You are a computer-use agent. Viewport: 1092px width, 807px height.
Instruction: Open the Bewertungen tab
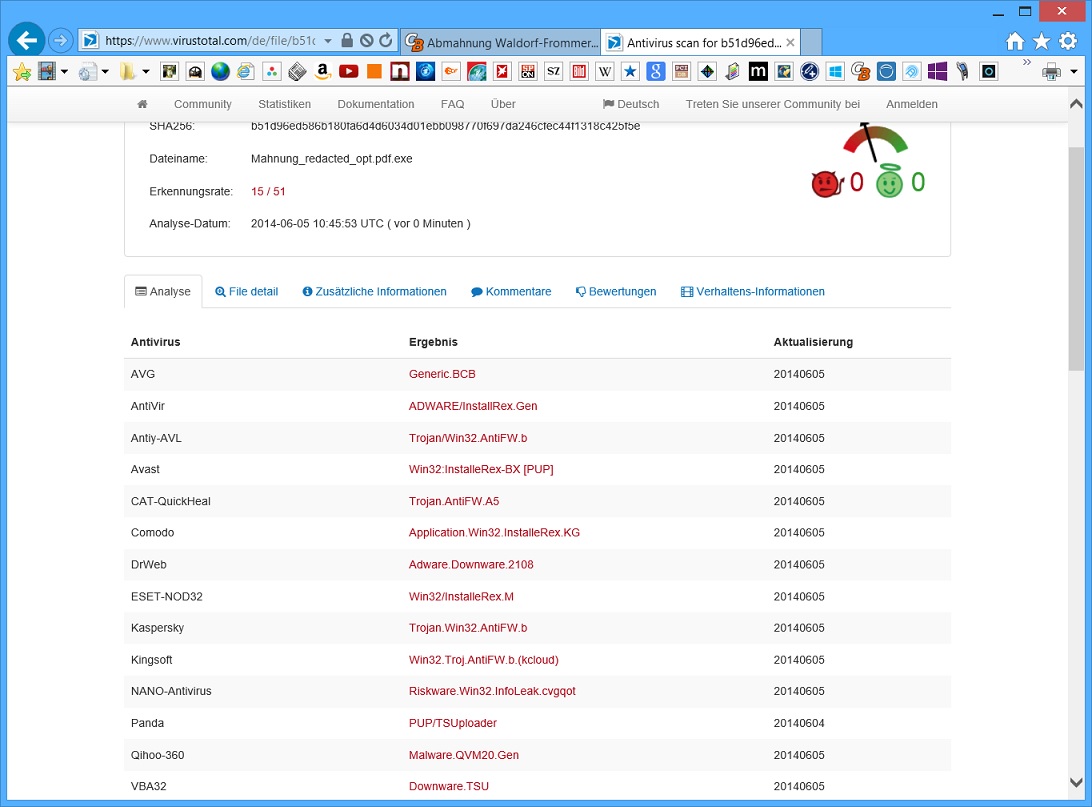coord(616,291)
